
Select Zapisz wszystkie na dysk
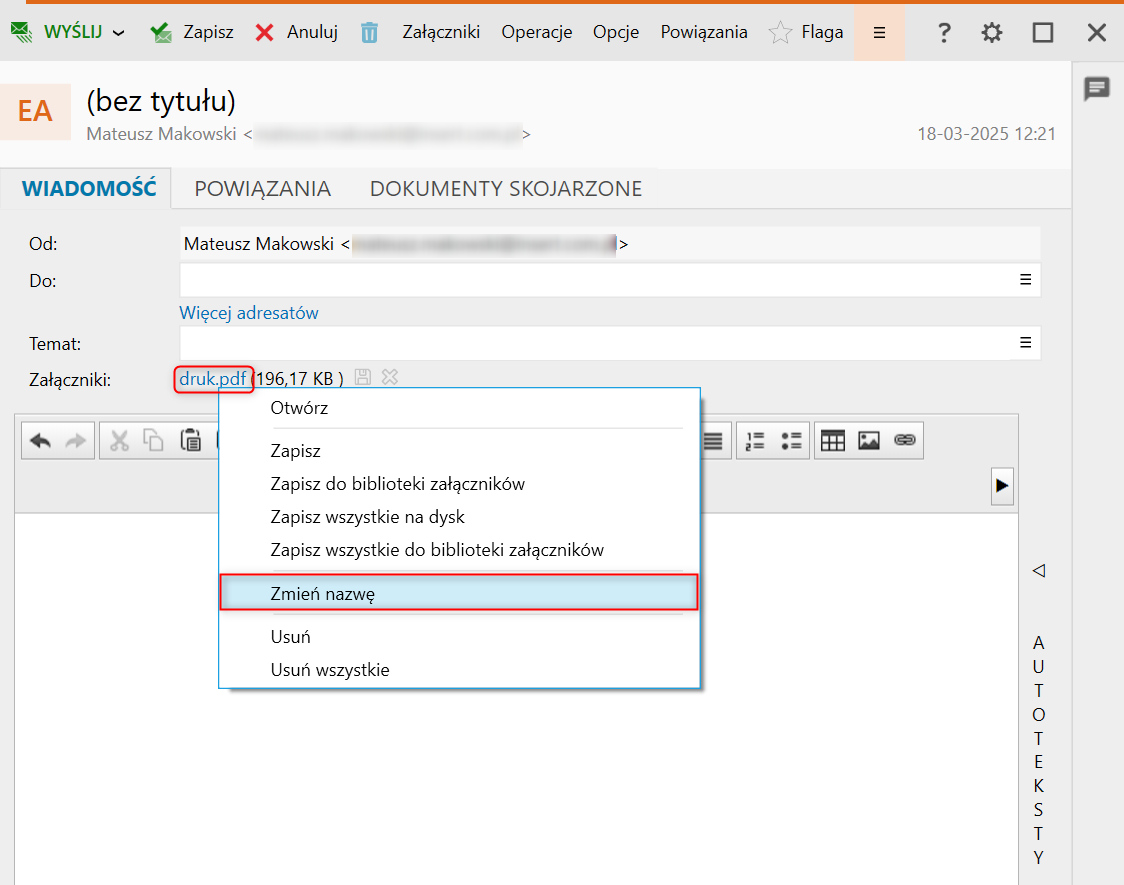[x=459, y=517]
